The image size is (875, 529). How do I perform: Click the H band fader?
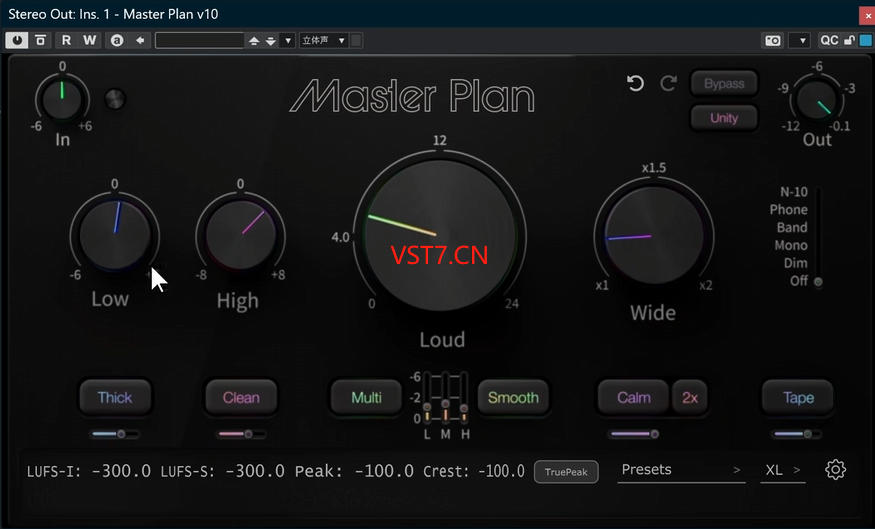click(x=464, y=398)
